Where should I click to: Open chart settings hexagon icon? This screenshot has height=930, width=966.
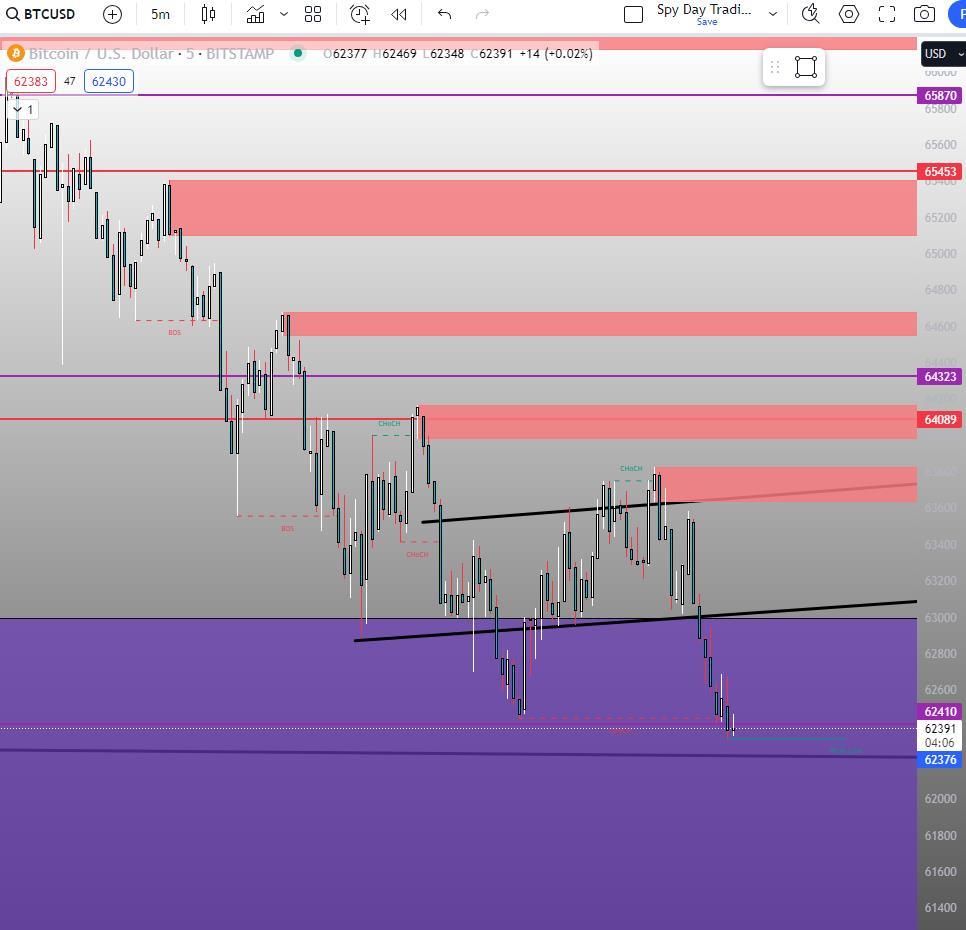[x=849, y=14]
